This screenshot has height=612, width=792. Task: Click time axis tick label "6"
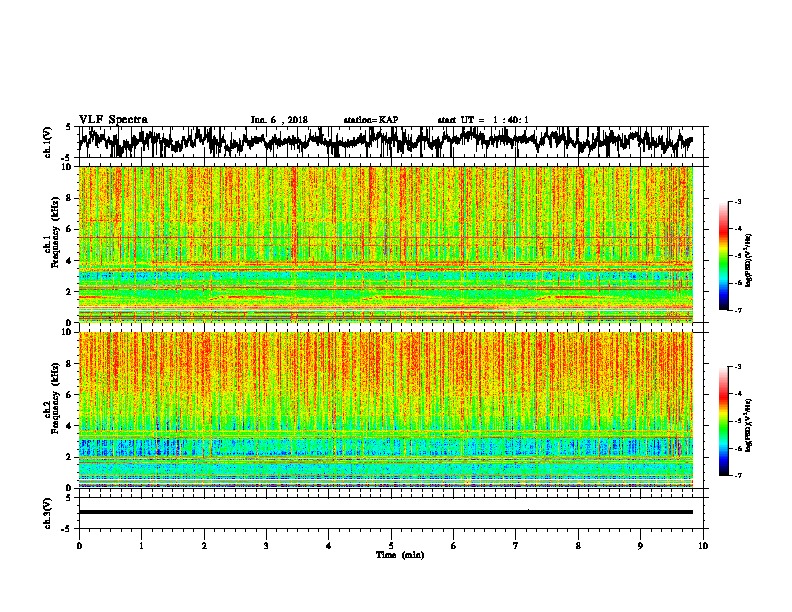tap(453, 546)
